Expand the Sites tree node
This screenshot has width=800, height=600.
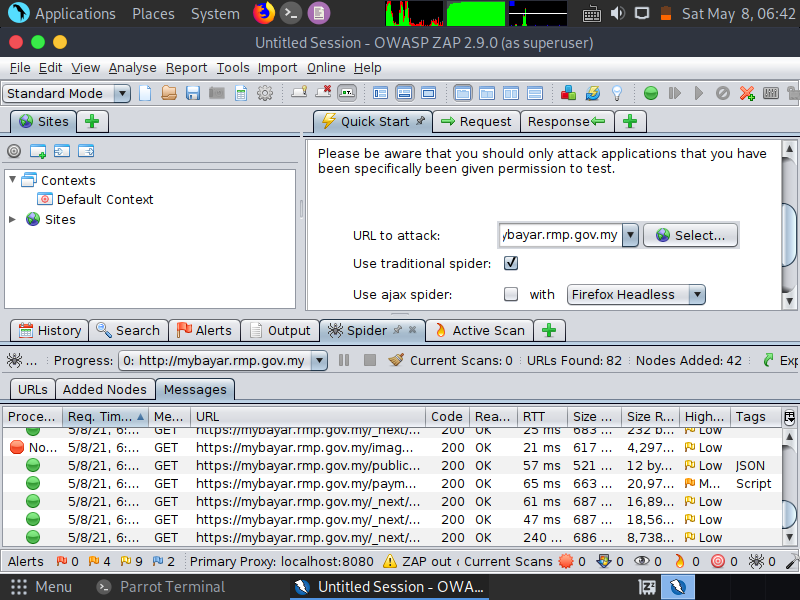click(13, 219)
